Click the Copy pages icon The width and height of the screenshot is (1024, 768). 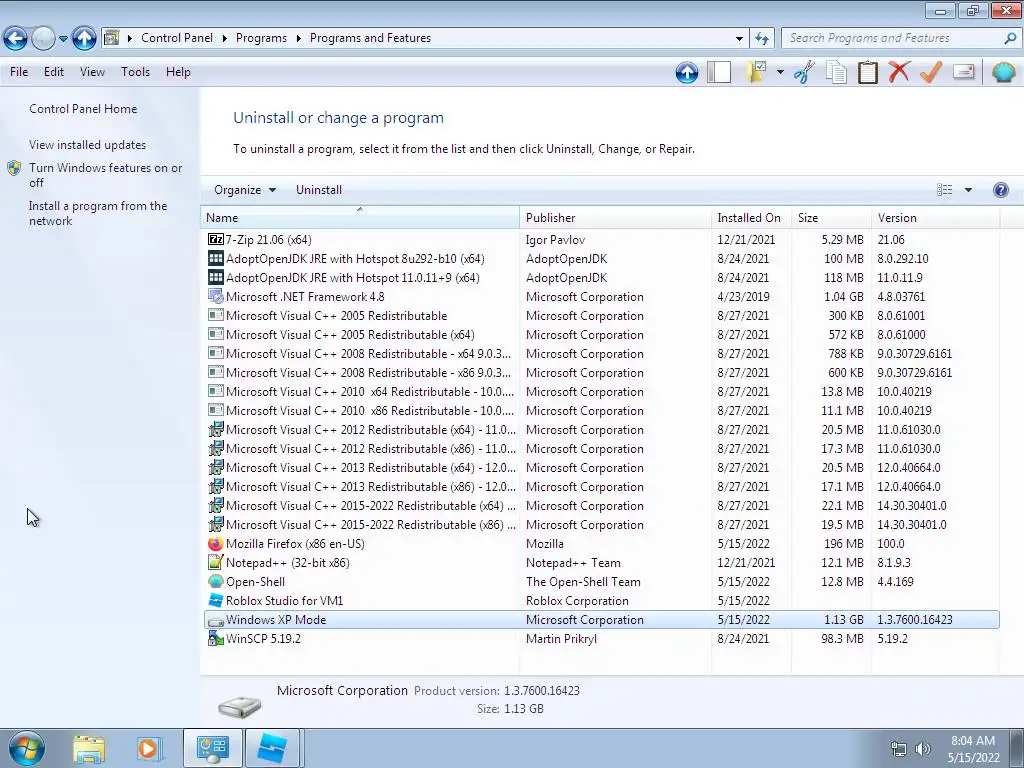836,72
